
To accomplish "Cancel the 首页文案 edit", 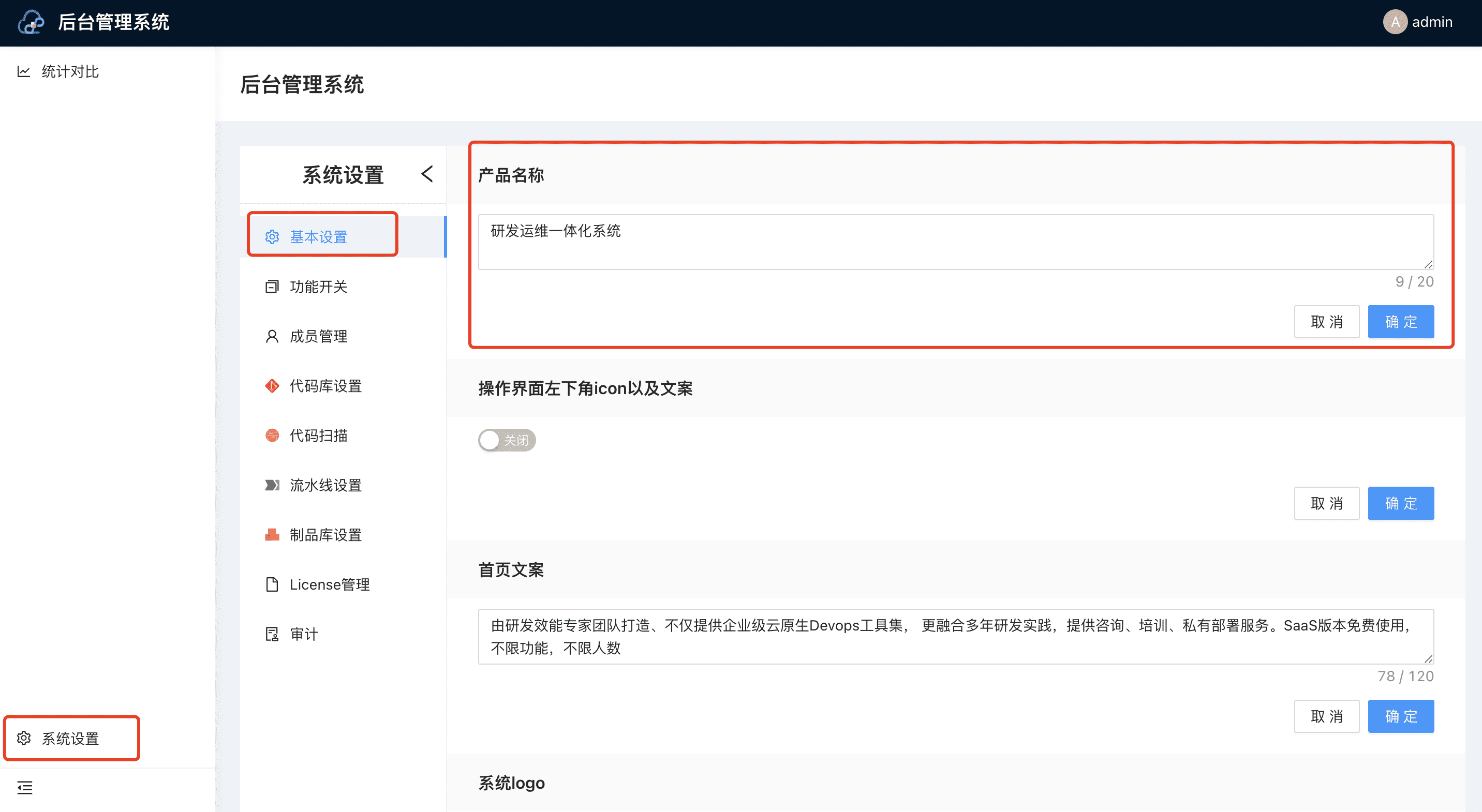I will pos(1327,716).
